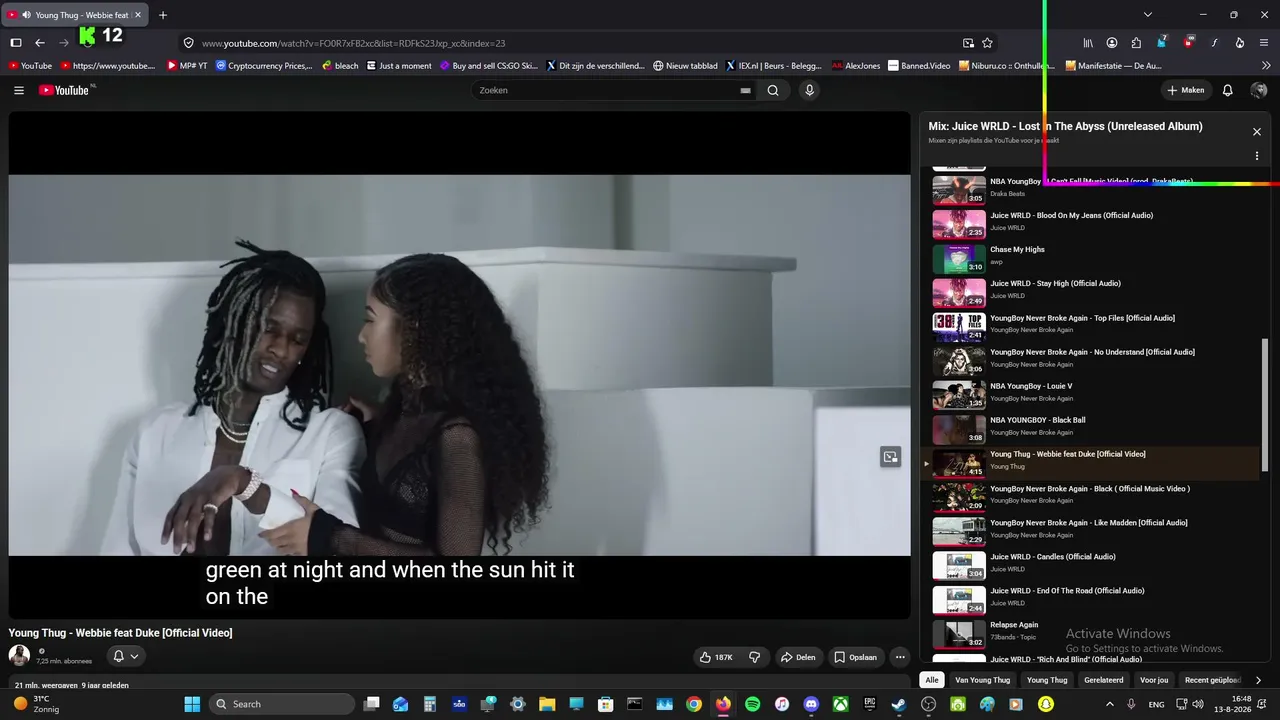This screenshot has width=1280, height=720.
Task: Open the on-screen keyboard in search box
Action: (x=745, y=90)
